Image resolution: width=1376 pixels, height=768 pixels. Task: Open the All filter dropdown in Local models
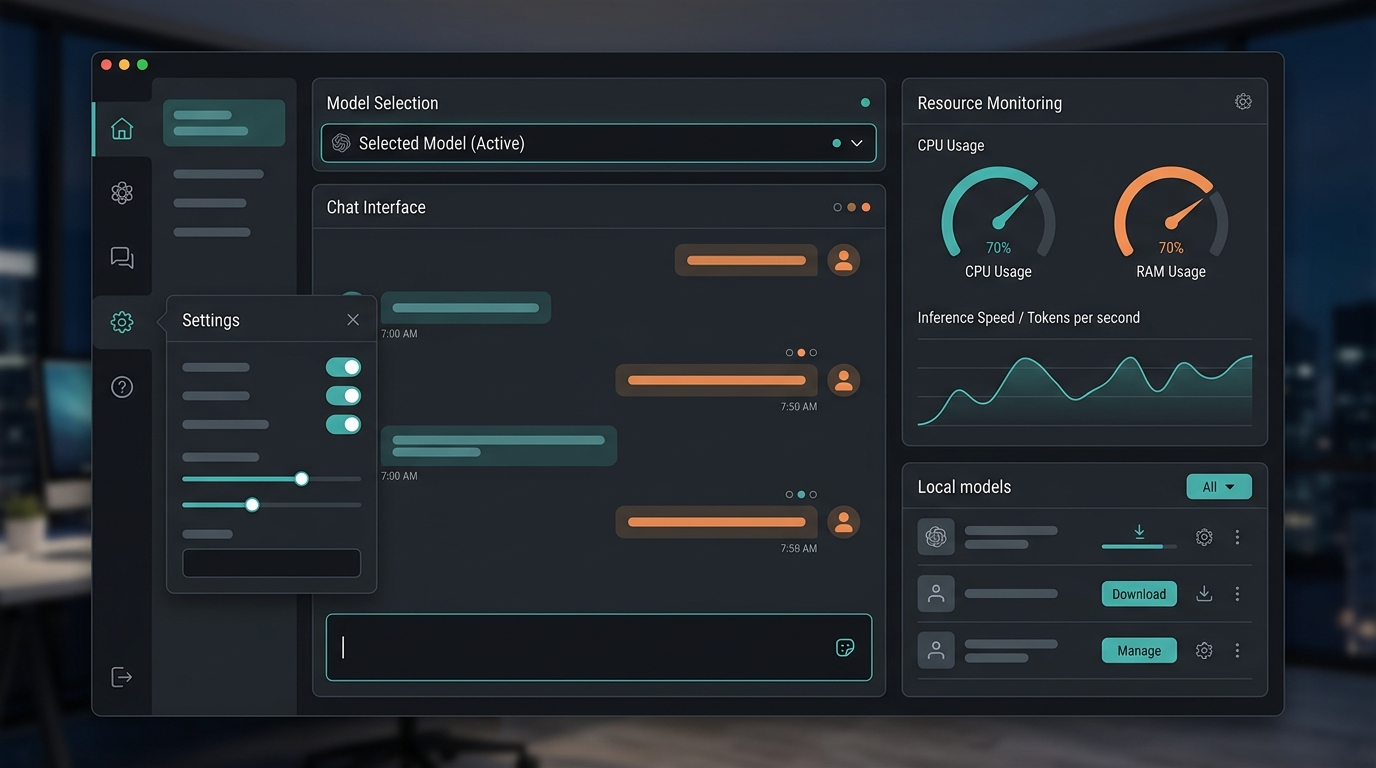[x=1219, y=487]
